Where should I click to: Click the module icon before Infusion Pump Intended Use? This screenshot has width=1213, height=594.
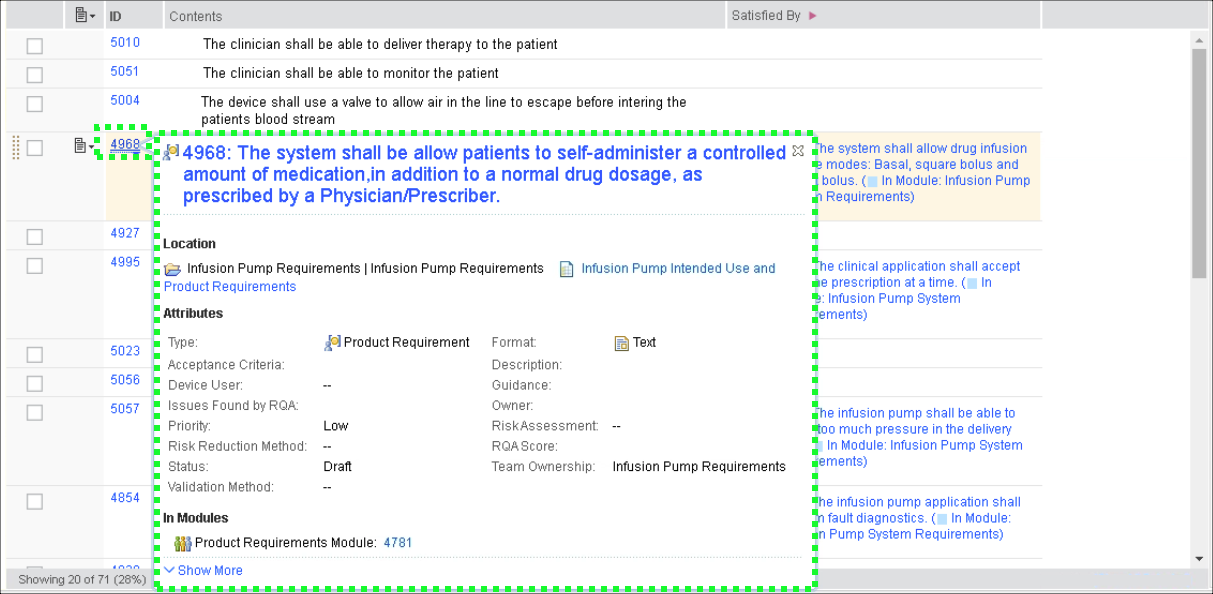[567, 269]
